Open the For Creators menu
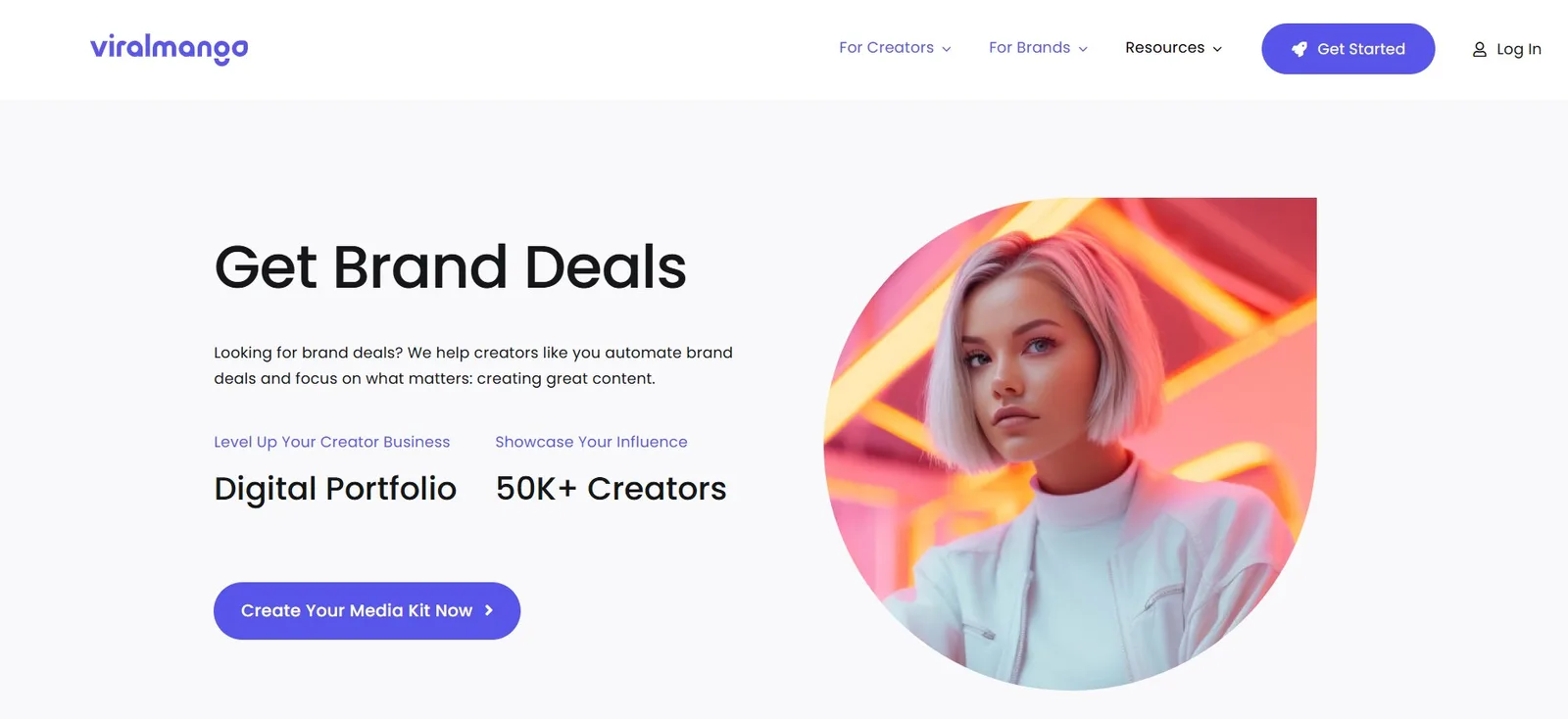Image resolution: width=1568 pixels, height=719 pixels. pyautogui.click(x=895, y=48)
